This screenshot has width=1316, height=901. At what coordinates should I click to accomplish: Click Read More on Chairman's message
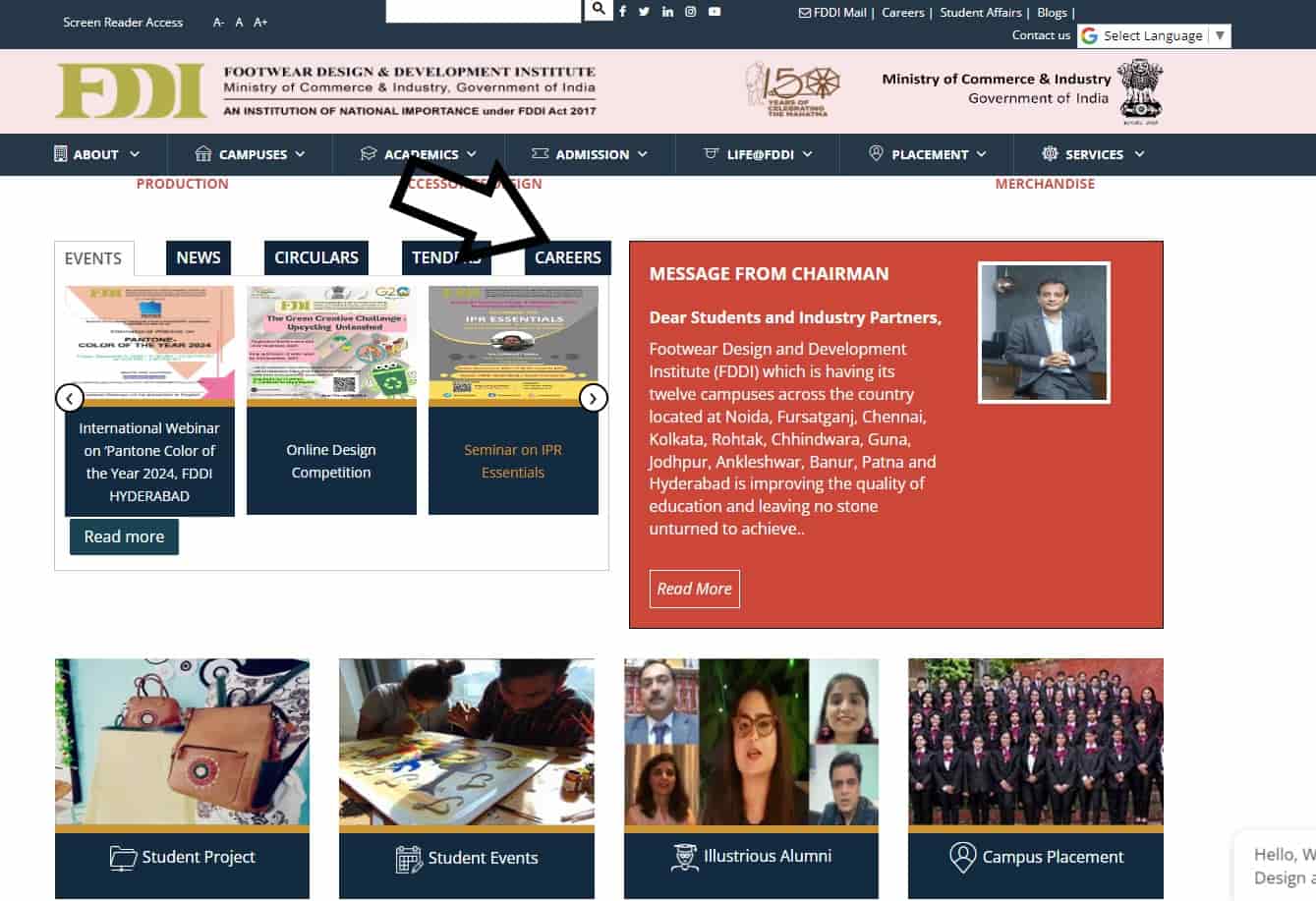[694, 588]
